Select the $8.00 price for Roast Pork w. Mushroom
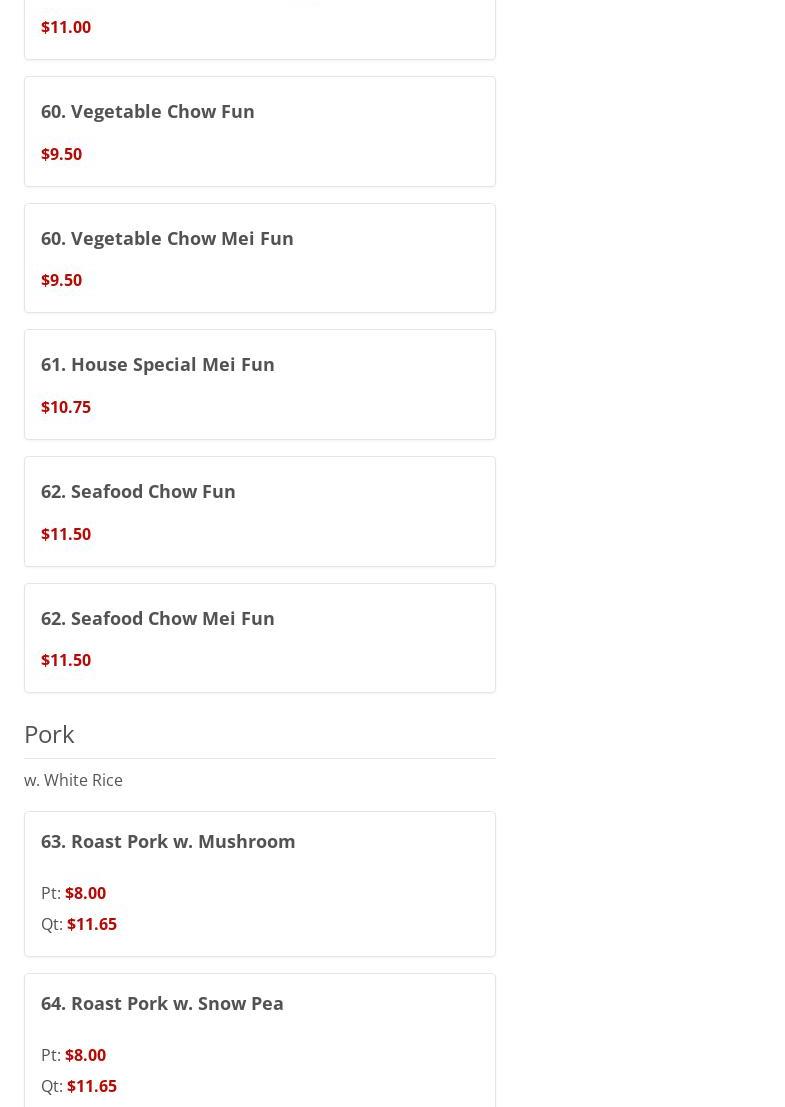The width and height of the screenshot is (785, 1107). [x=85, y=893]
